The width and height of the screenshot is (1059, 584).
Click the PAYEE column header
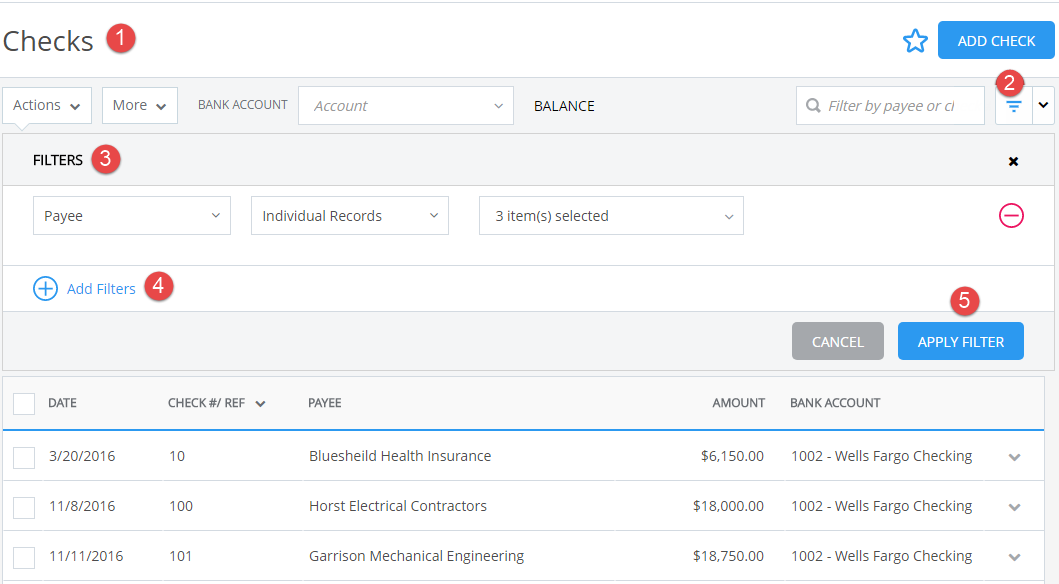pos(325,403)
